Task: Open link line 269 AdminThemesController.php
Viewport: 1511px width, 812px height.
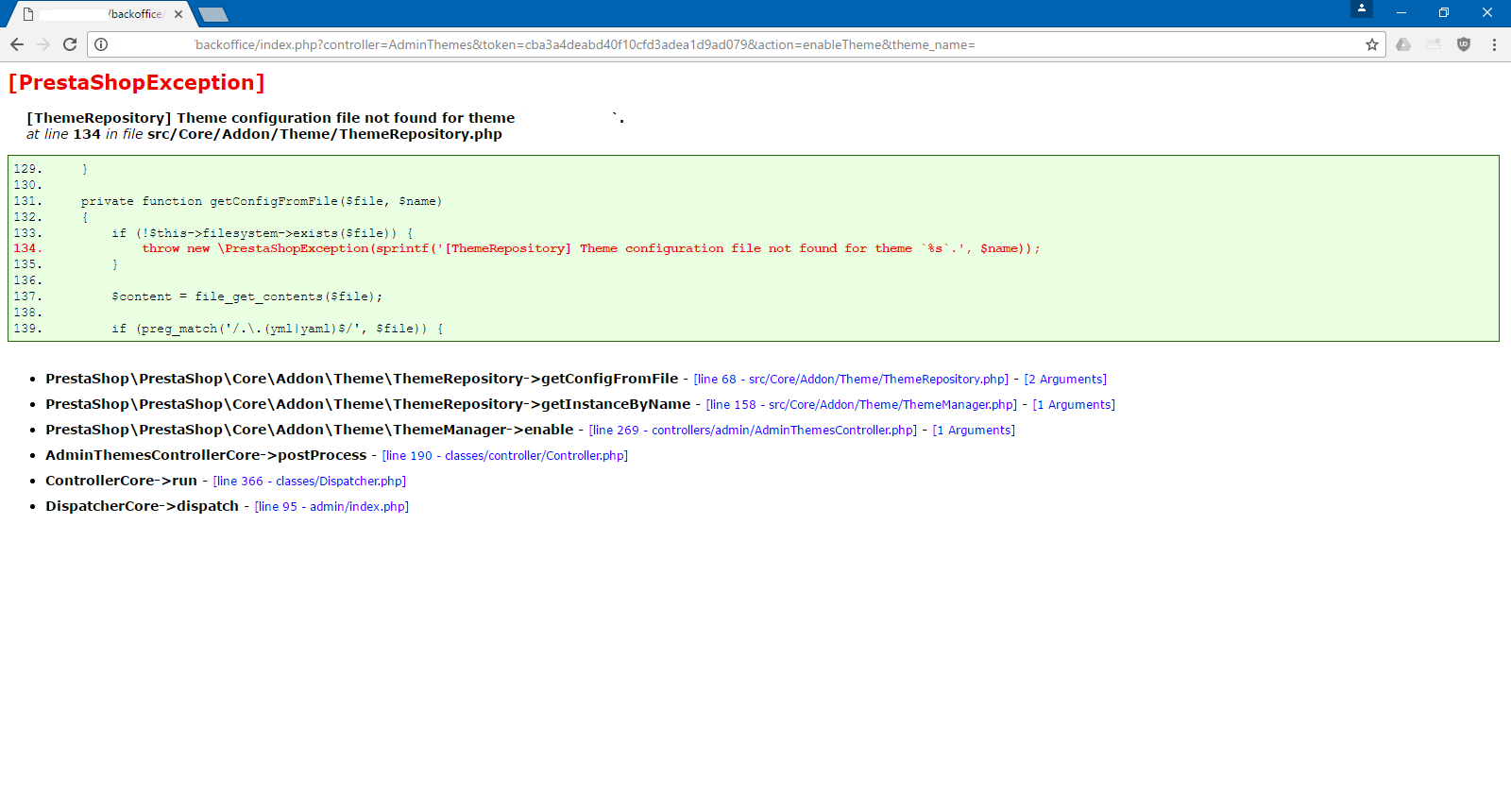Action: (x=753, y=431)
